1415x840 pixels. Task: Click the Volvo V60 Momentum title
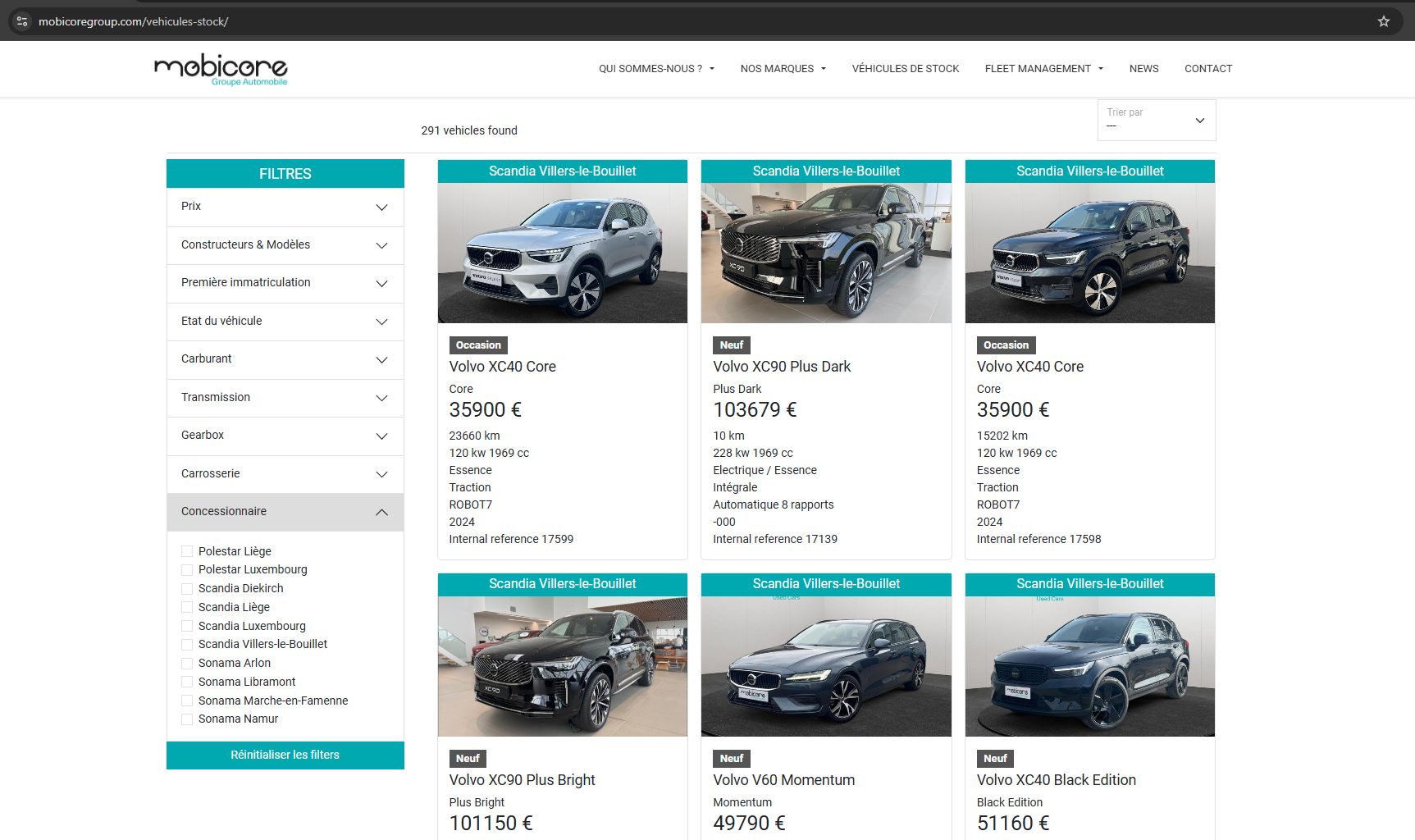tap(783, 780)
